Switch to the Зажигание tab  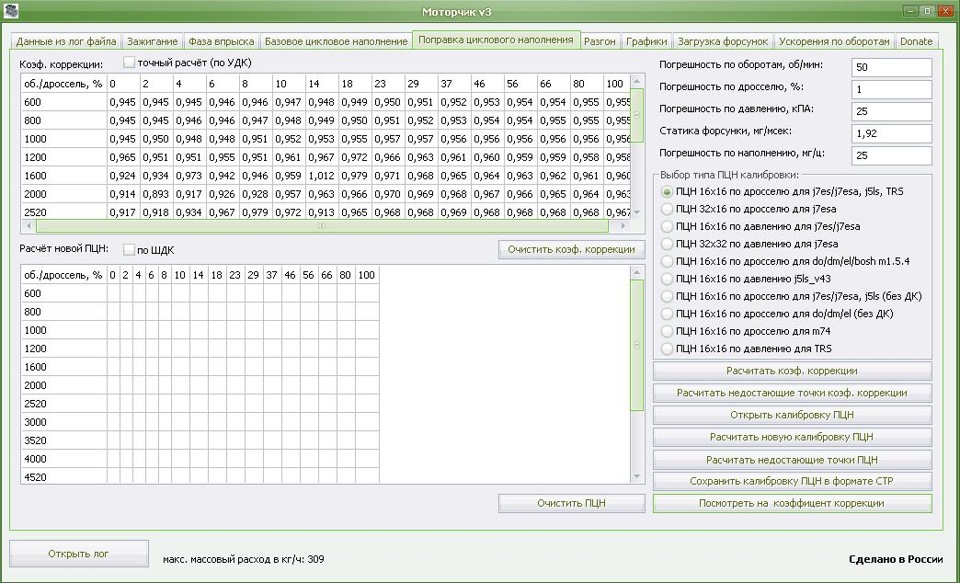coord(152,42)
